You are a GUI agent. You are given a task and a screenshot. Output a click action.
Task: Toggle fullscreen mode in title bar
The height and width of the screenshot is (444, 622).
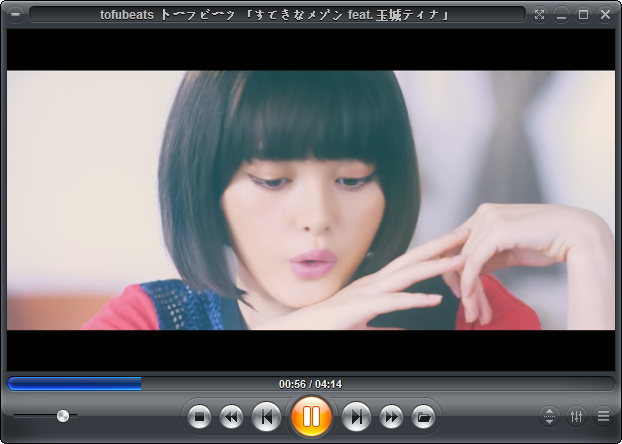point(540,15)
